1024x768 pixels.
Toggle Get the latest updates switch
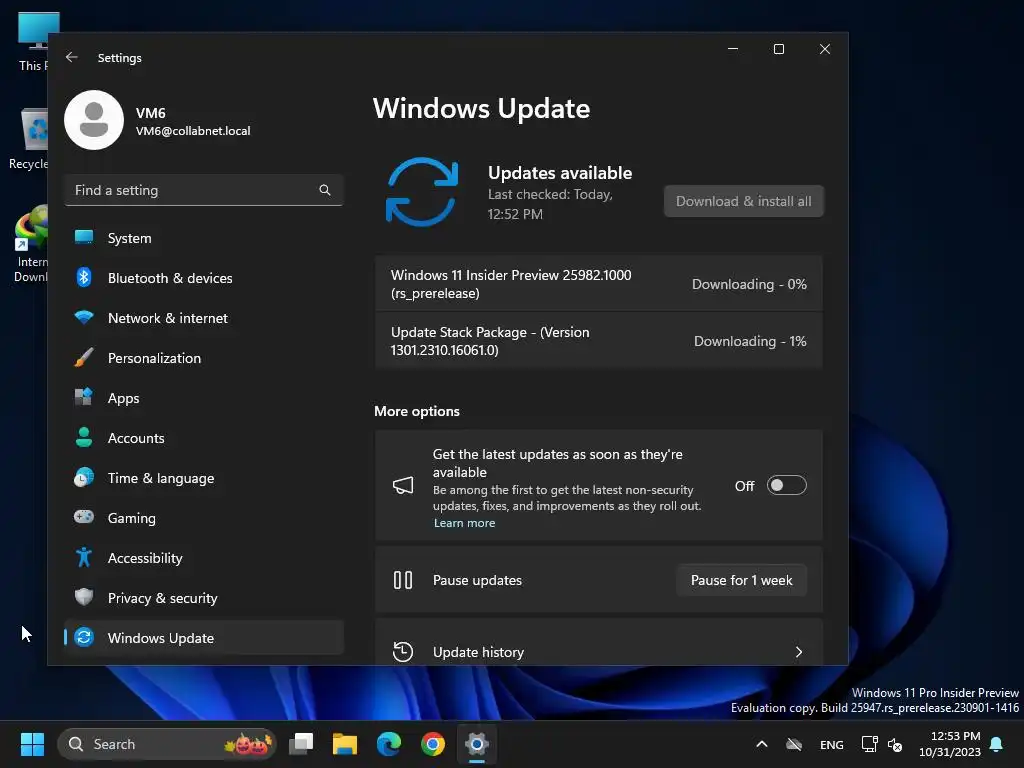786,485
